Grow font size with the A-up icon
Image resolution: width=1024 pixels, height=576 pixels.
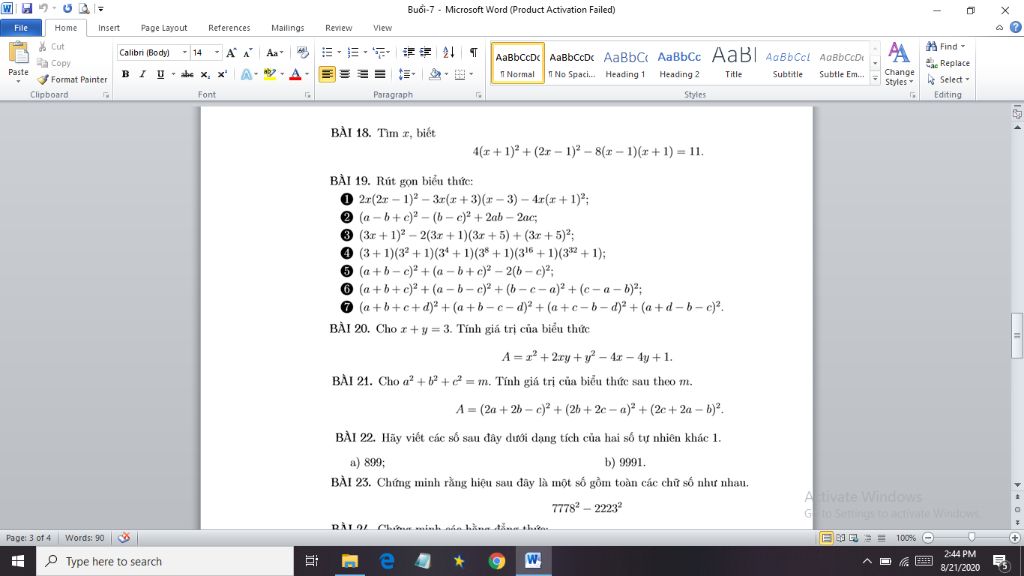coord(231,52)
